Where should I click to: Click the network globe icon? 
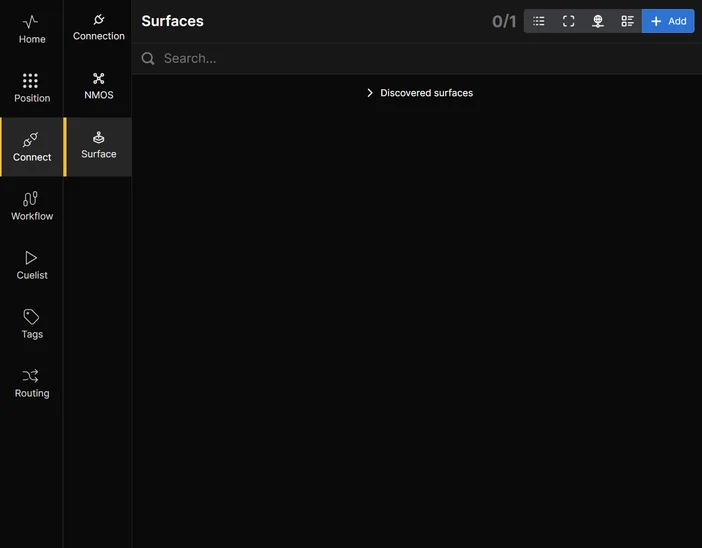pyautogui.click(x=598, y=21)
